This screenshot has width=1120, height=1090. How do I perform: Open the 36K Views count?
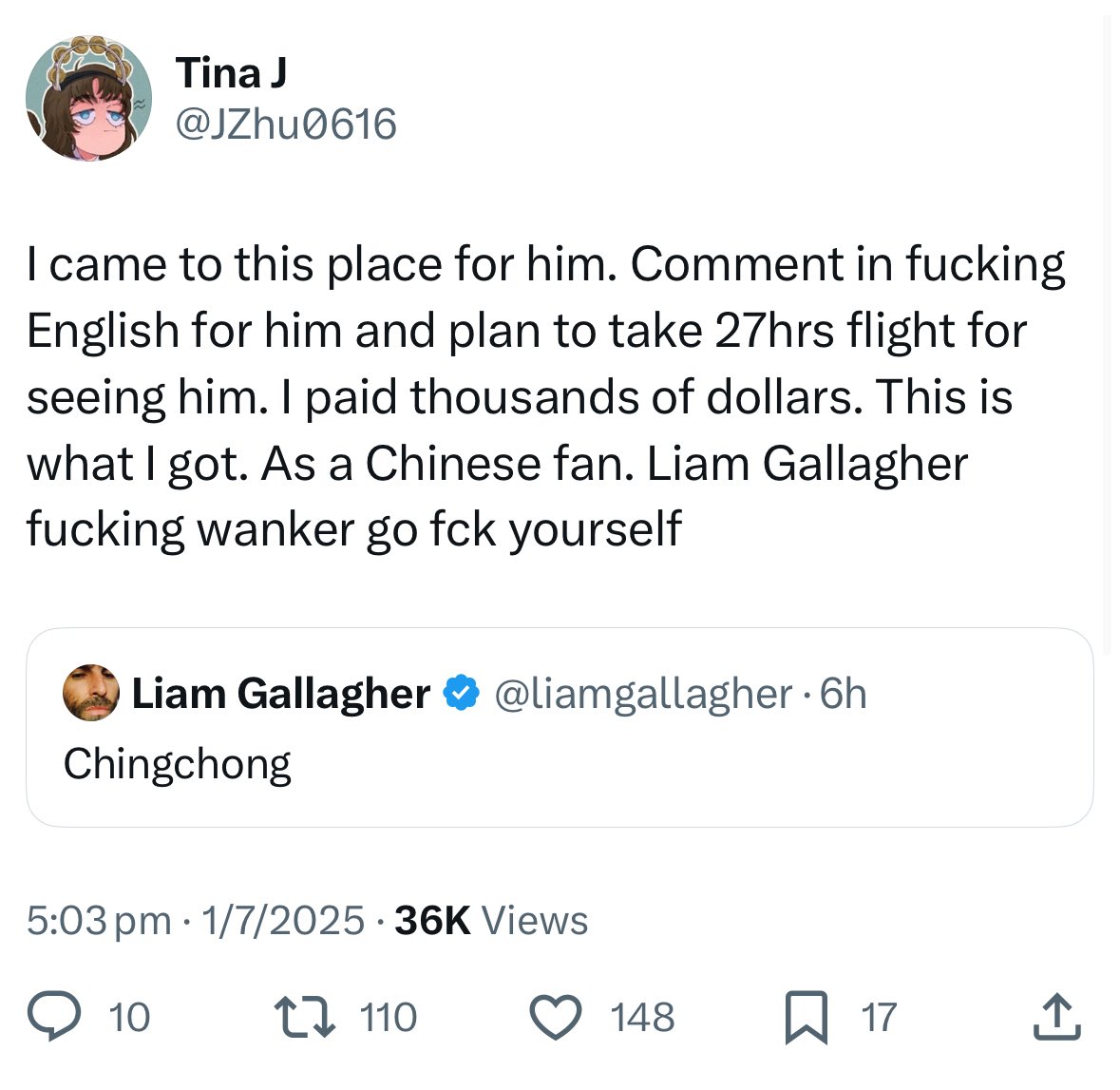[x=491, y=920]
